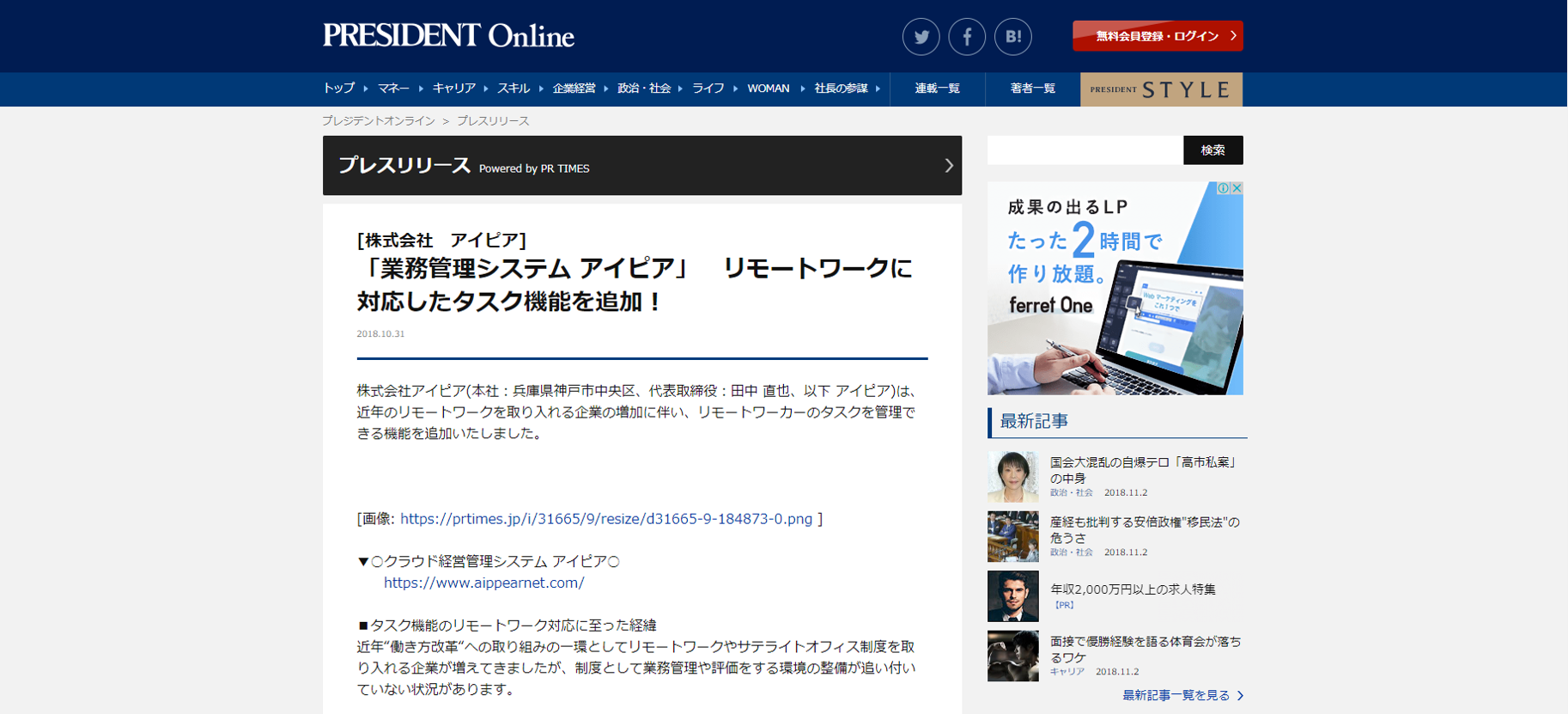This screenshot has width=1568, height=714.
Task: Bookmark with Hatena B! icon
Action: point(1013,37)
